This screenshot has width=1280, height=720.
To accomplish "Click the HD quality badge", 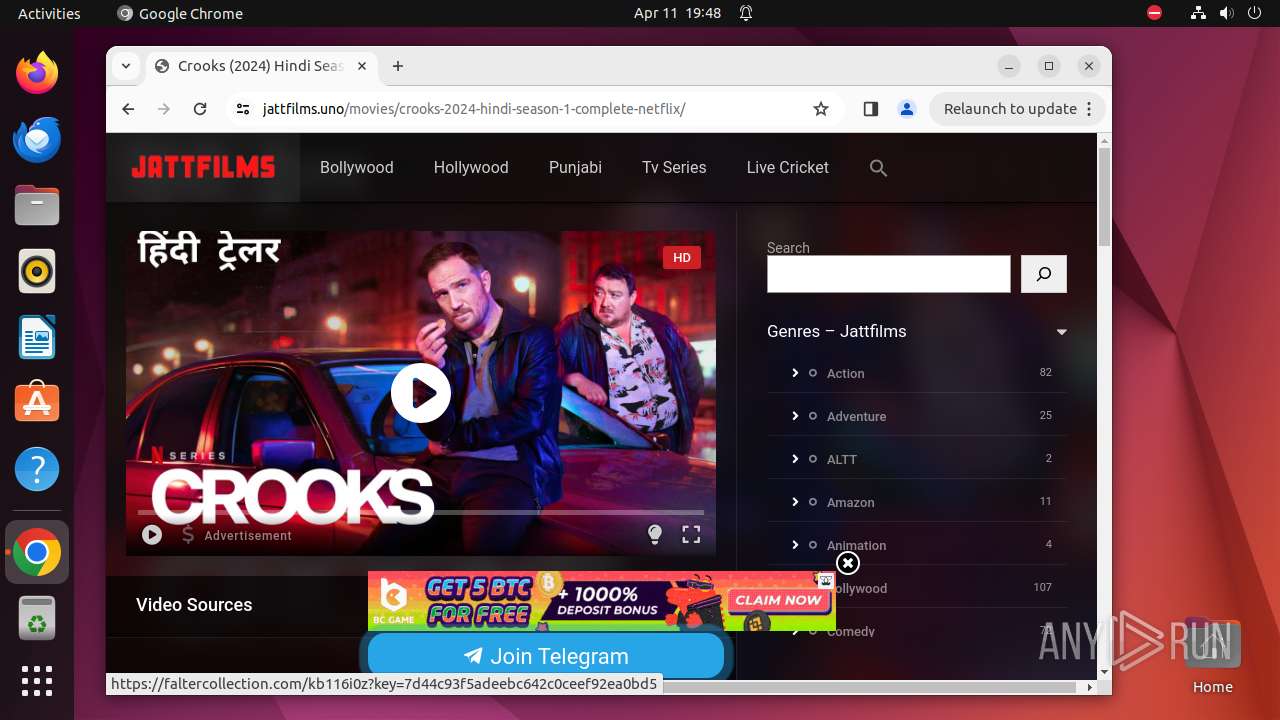I will coord(682,258).
